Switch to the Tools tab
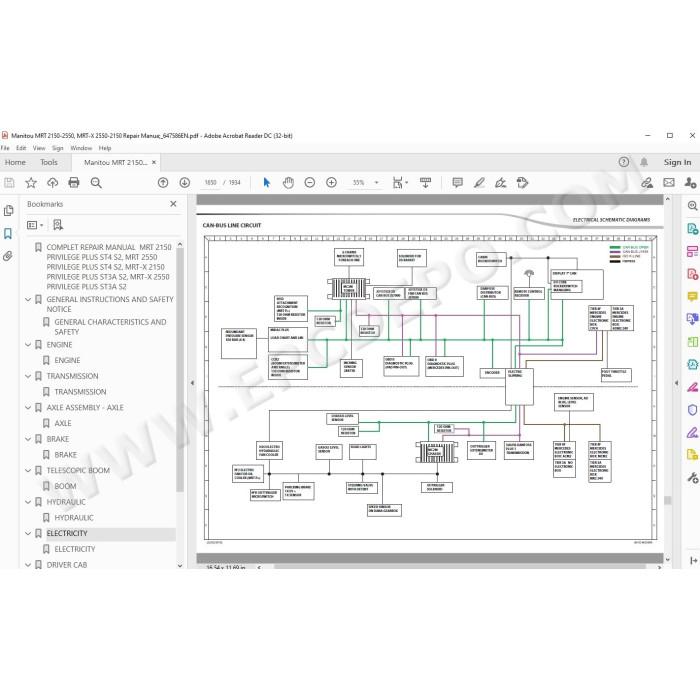 49,162
